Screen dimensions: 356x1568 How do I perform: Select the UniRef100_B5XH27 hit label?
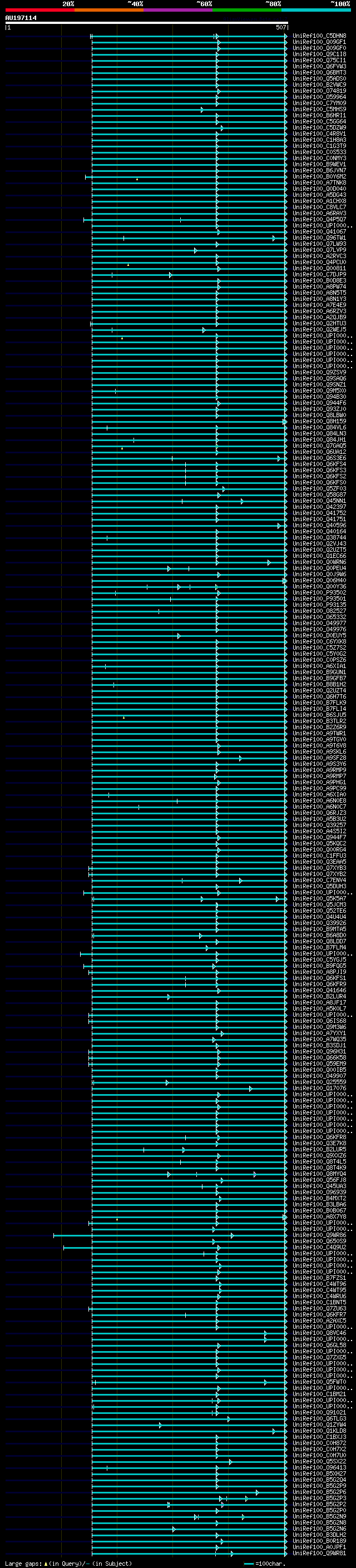tap(319, 1473)
